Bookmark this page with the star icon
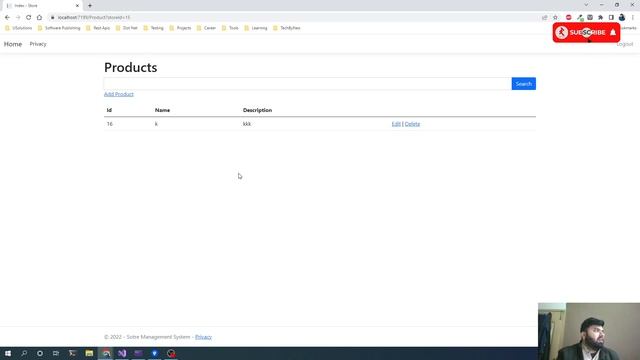Viewport: 640px width, 360px height. [555, 18]
